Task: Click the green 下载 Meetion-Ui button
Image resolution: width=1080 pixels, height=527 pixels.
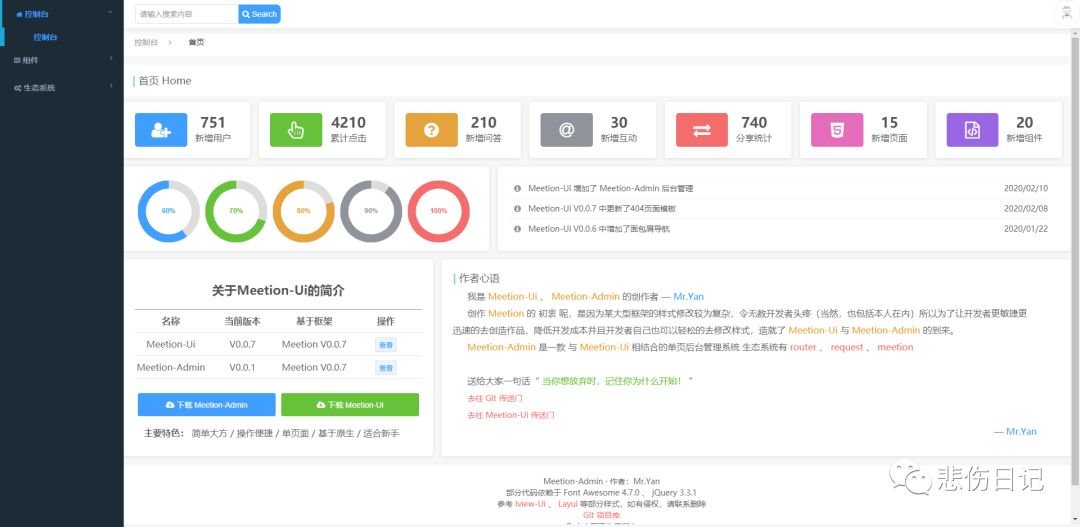Action: pos(350,404)
